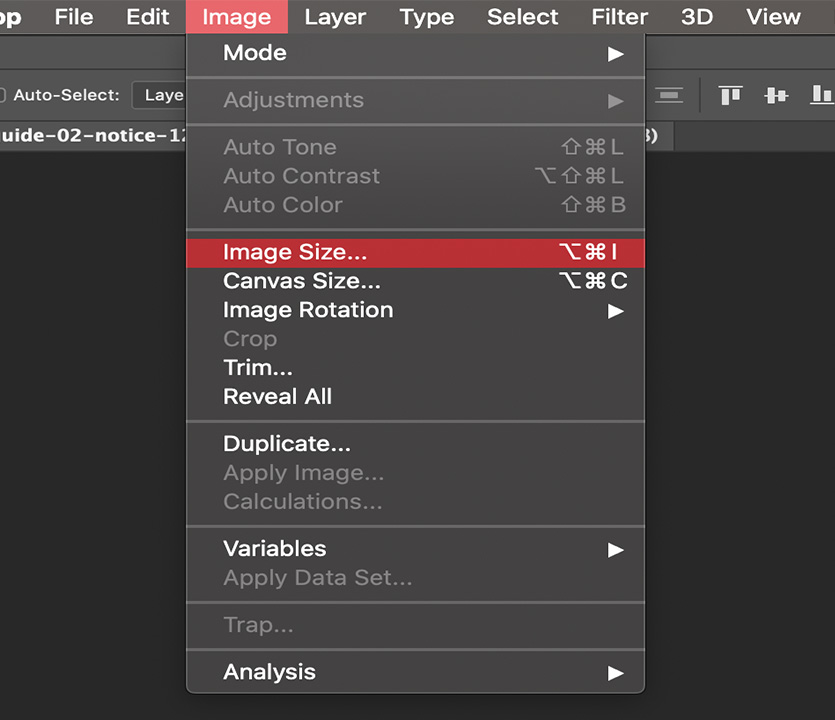Image resolution: width=835 pixels, height=720 pixels.
Task: Click the align vertical centers icon
Action: (x=776, y=95)
